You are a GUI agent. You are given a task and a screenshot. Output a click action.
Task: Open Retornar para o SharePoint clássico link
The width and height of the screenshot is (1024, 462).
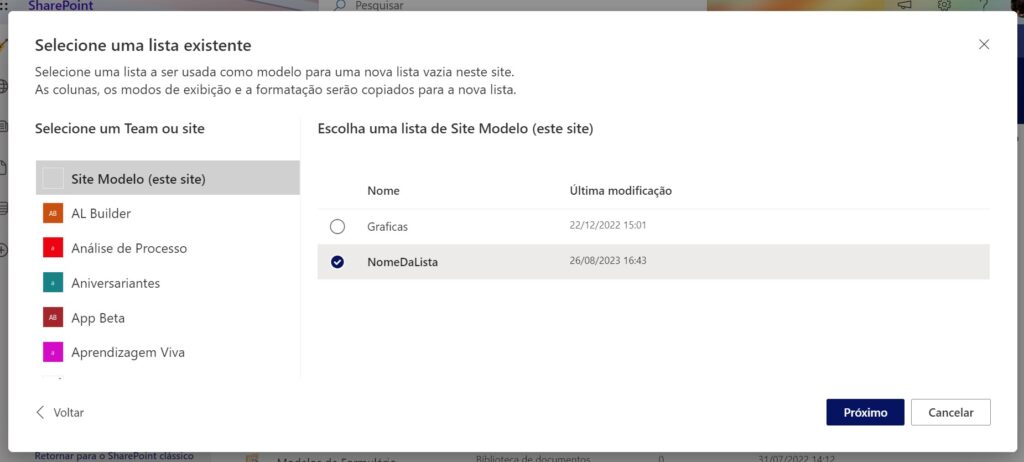114,456
